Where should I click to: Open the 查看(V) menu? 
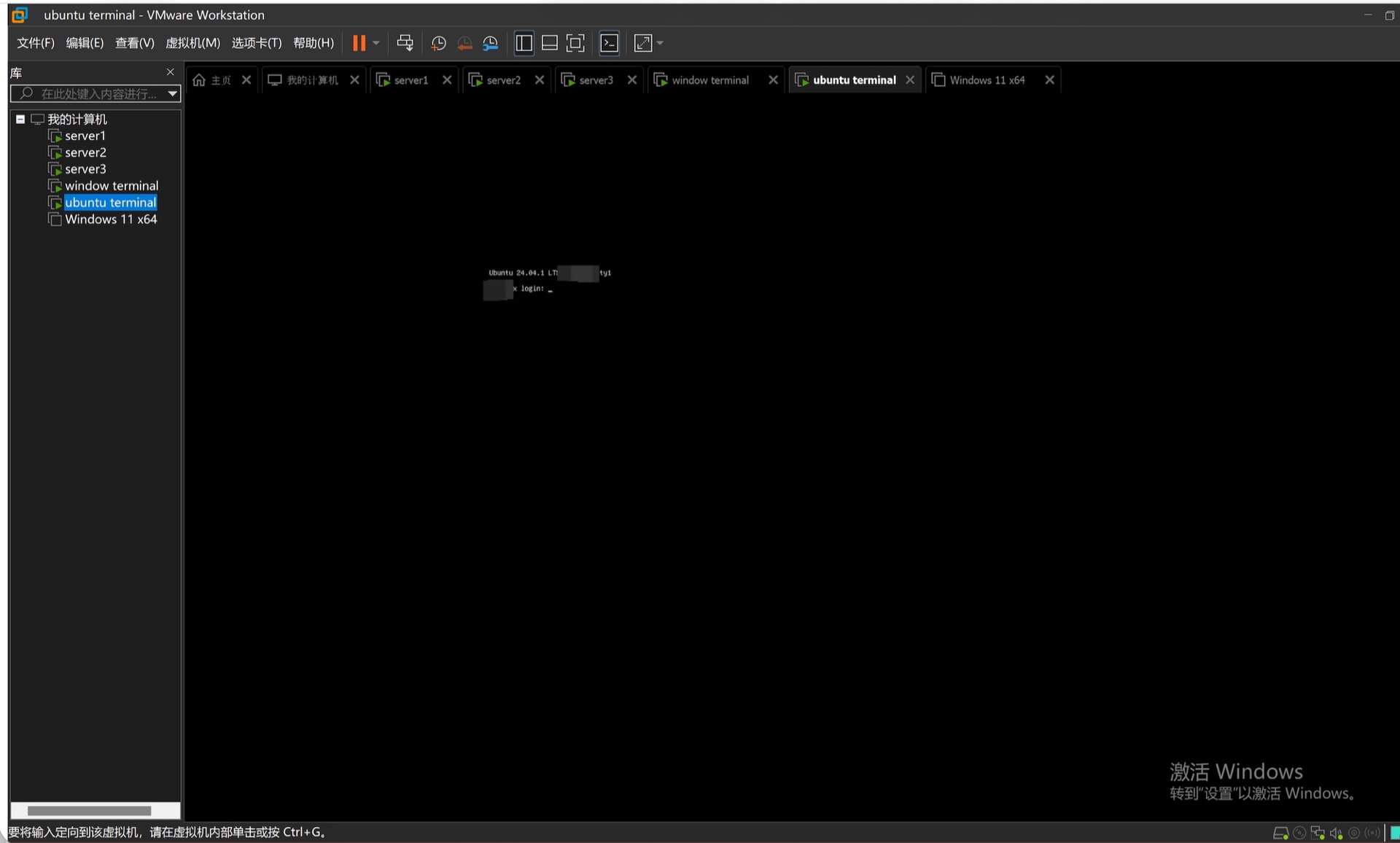pos(135,43)
